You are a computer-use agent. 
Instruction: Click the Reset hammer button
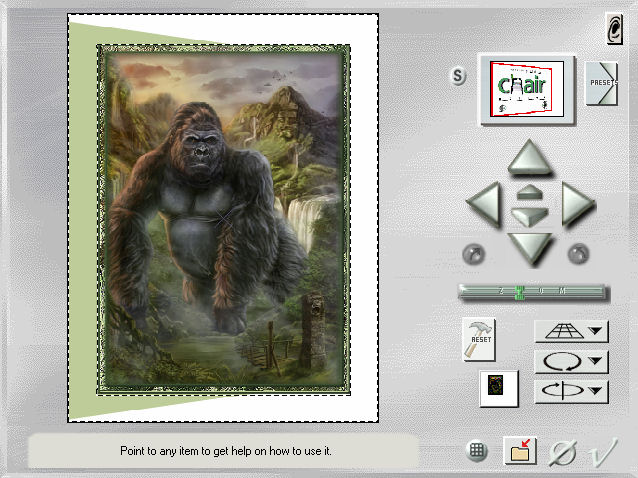click(479, 339)
